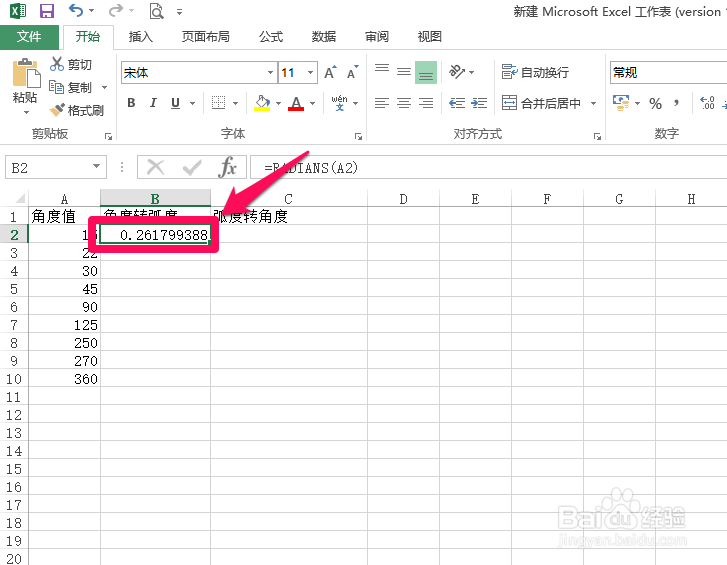Expand borders dropdown arrow
Screen dimensions: 727x565
(235, 103)
